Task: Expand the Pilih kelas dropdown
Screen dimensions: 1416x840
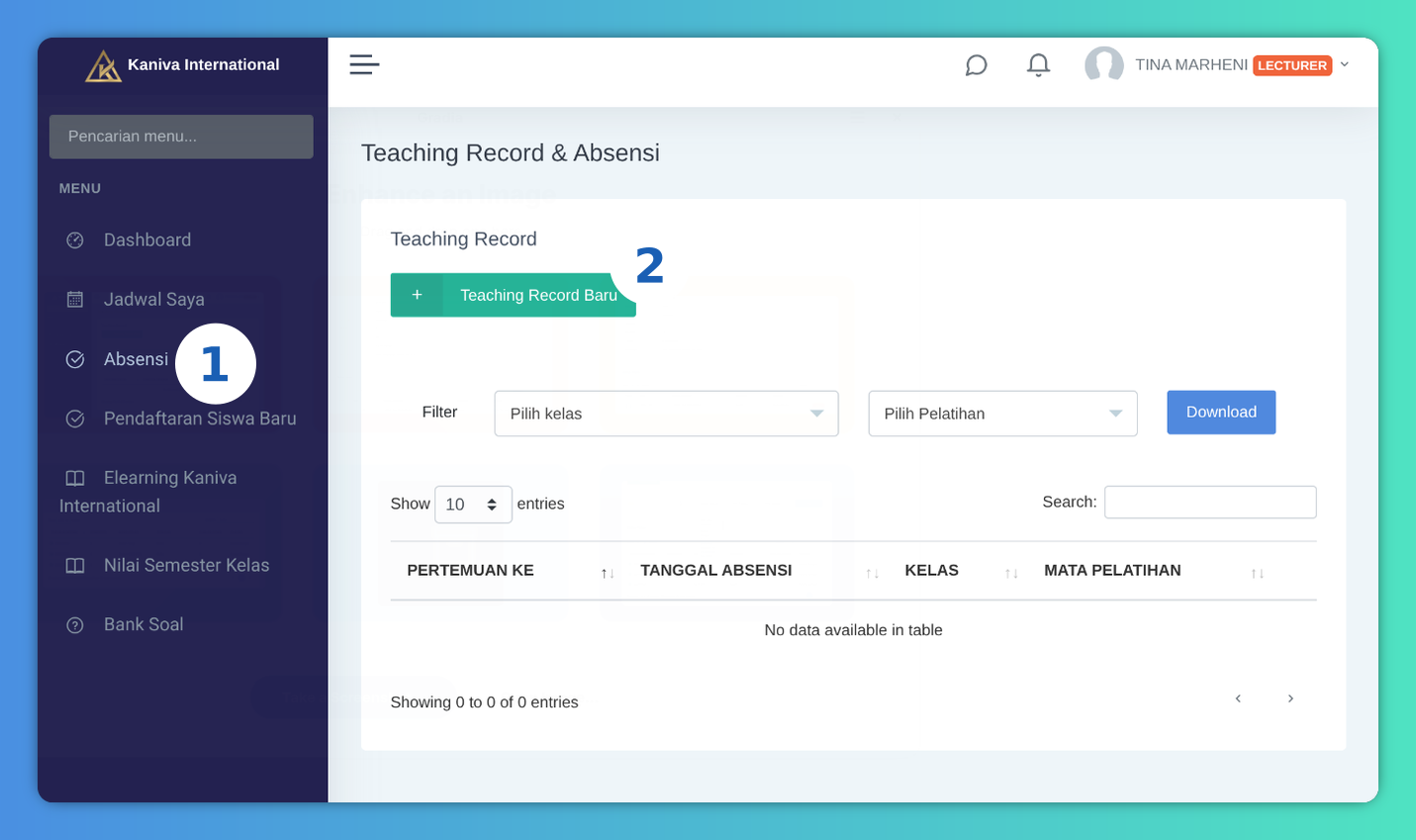Action: (x=666, y=414)
